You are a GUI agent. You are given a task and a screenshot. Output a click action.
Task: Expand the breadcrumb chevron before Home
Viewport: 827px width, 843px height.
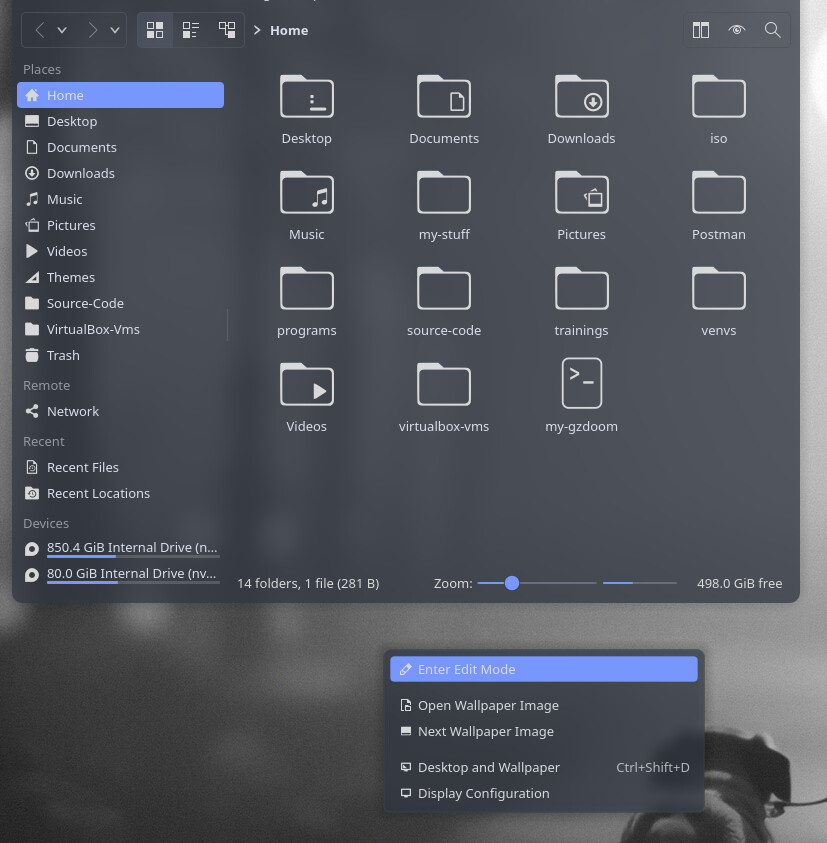tap(257, 30)
